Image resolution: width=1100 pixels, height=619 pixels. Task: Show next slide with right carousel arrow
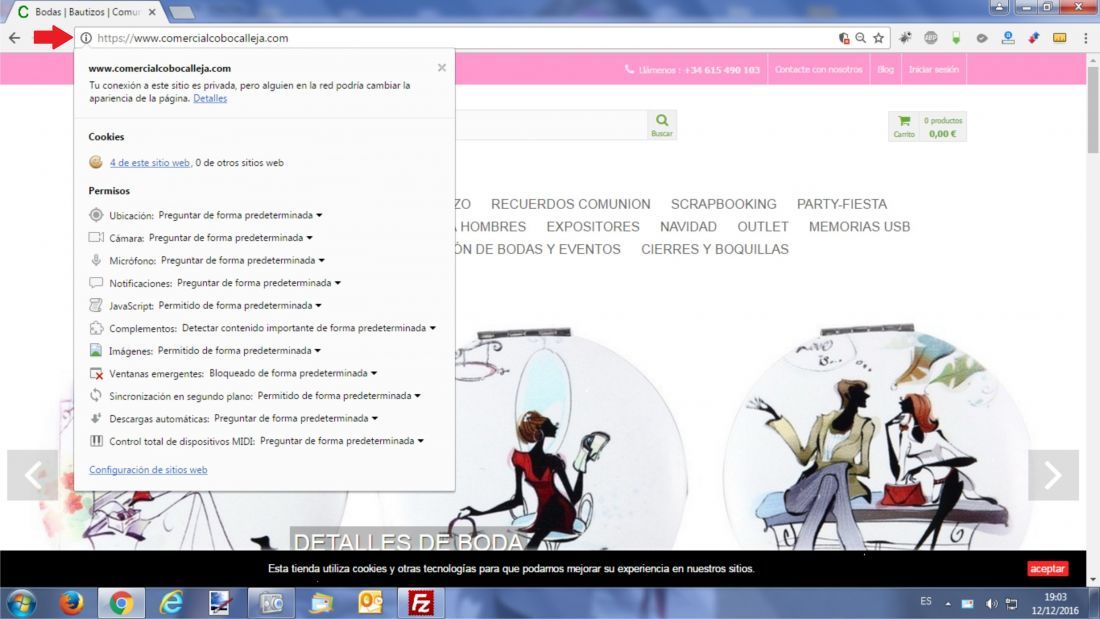[1053, 475]
